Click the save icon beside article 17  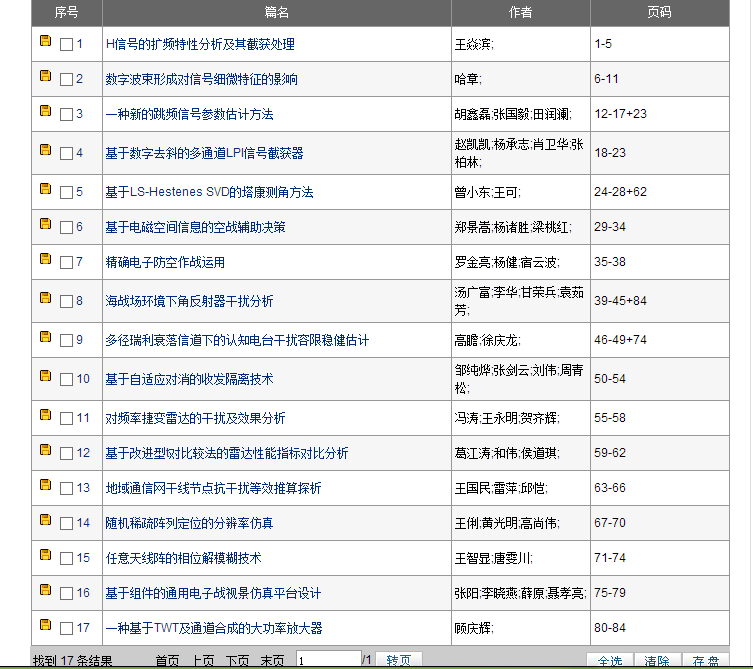(x=46, y=624)
